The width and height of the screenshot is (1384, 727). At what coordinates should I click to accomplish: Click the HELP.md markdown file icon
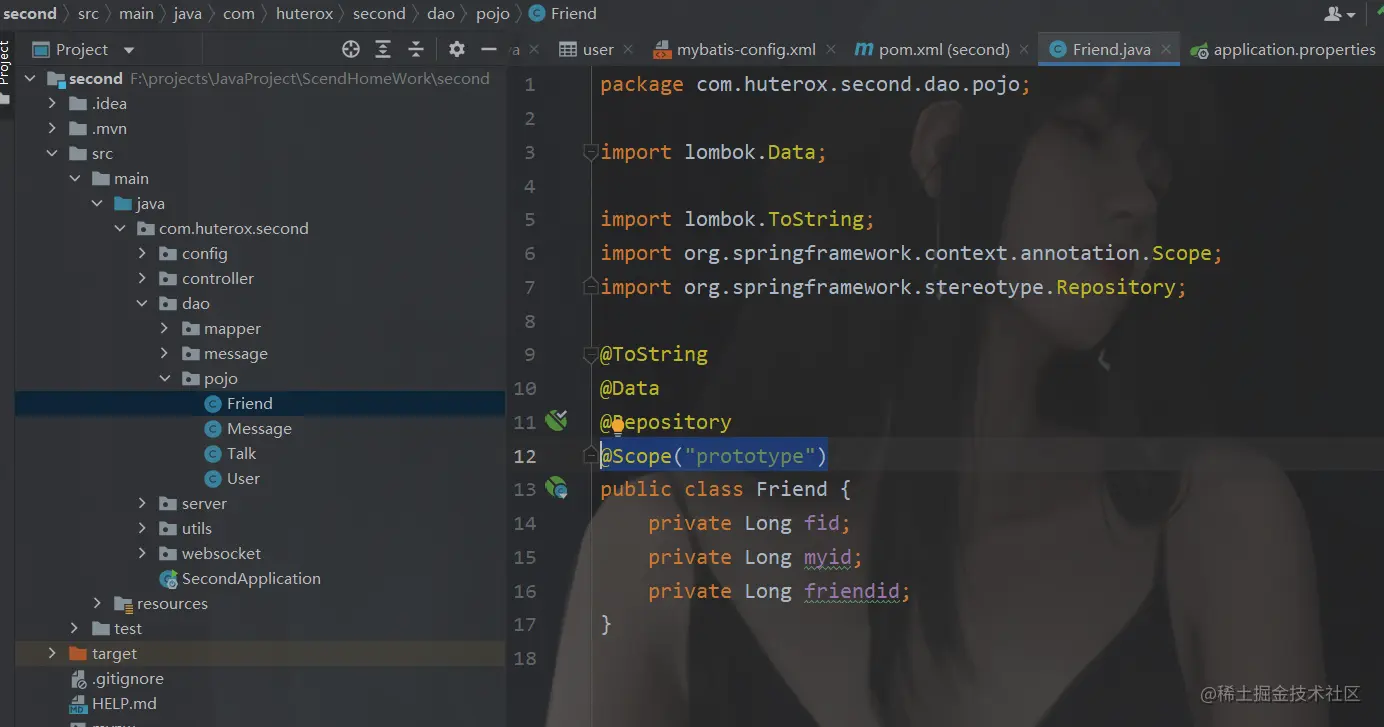pos(79,704)
